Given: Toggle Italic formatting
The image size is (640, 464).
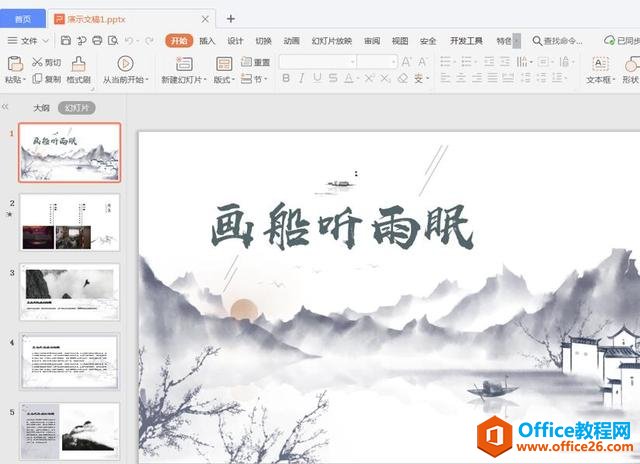Looking at the screenshot, I should point(302,78).
